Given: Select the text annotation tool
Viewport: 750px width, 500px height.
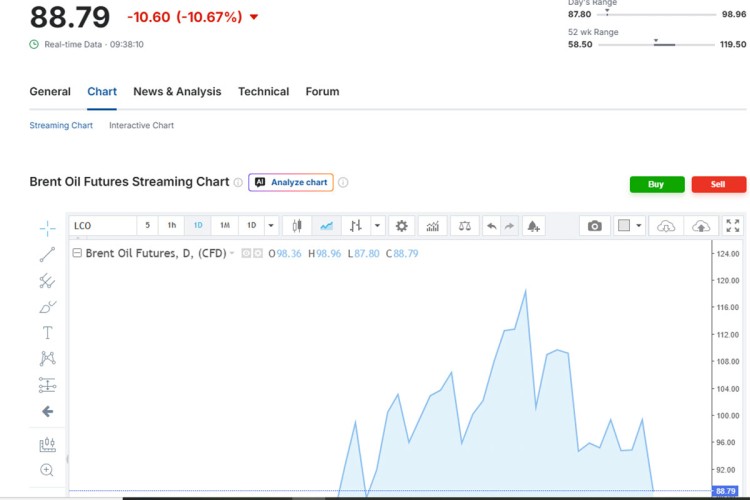Looking at the screenshot, I should 47,333.
